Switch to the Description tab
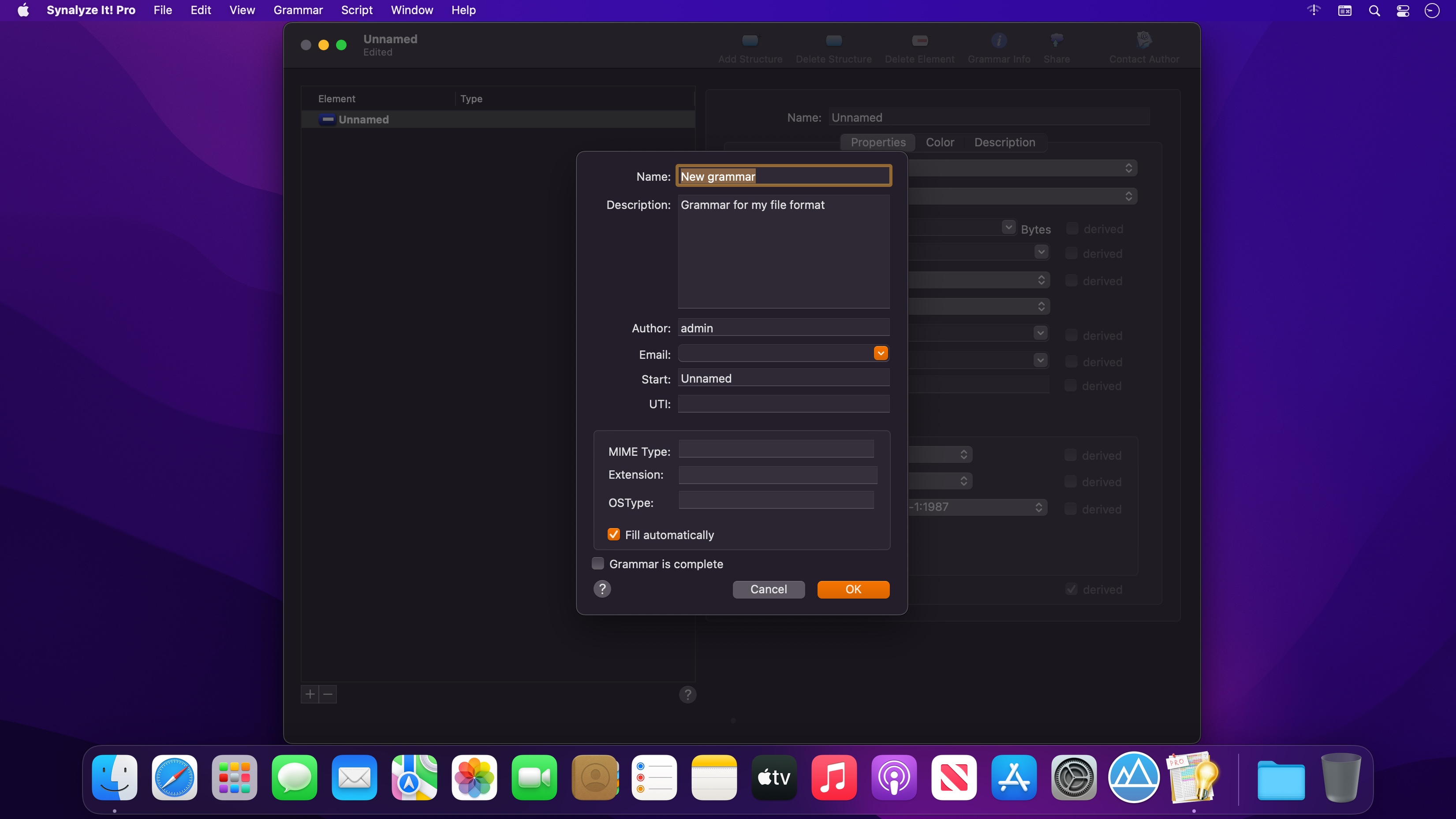Image resolution: width=1456 pixels, height=819 pixels. 1004,142
